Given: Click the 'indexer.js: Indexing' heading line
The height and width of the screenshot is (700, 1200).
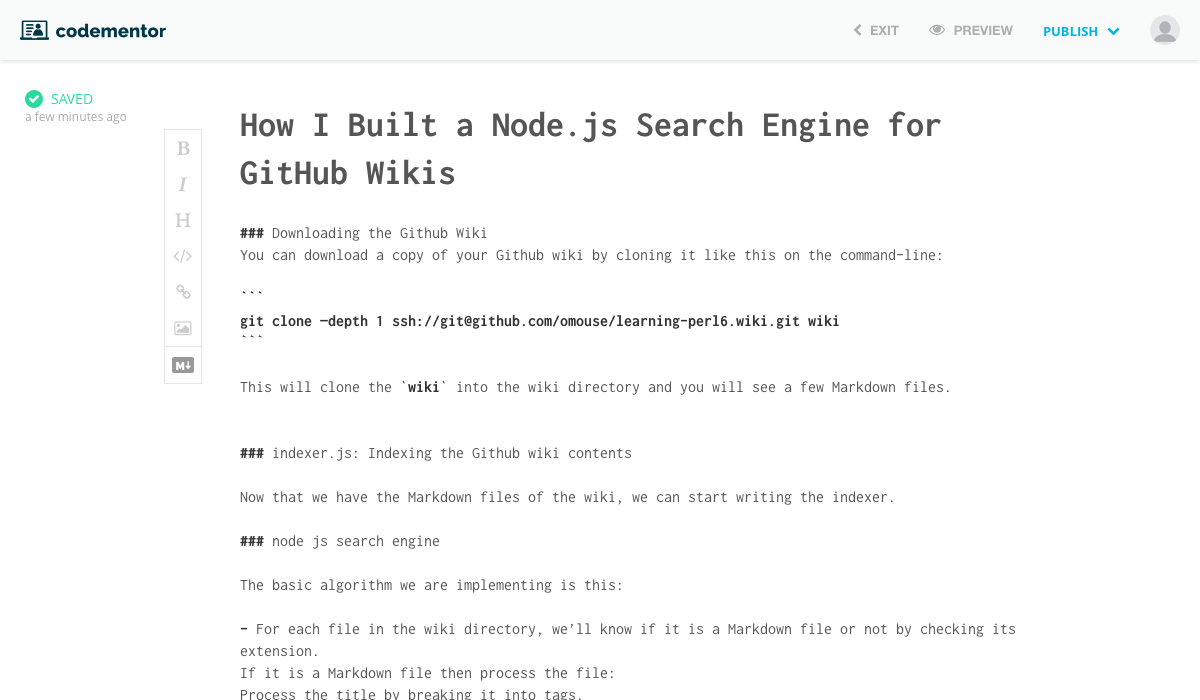Looking at the screenshot, I should coord(451,453).
